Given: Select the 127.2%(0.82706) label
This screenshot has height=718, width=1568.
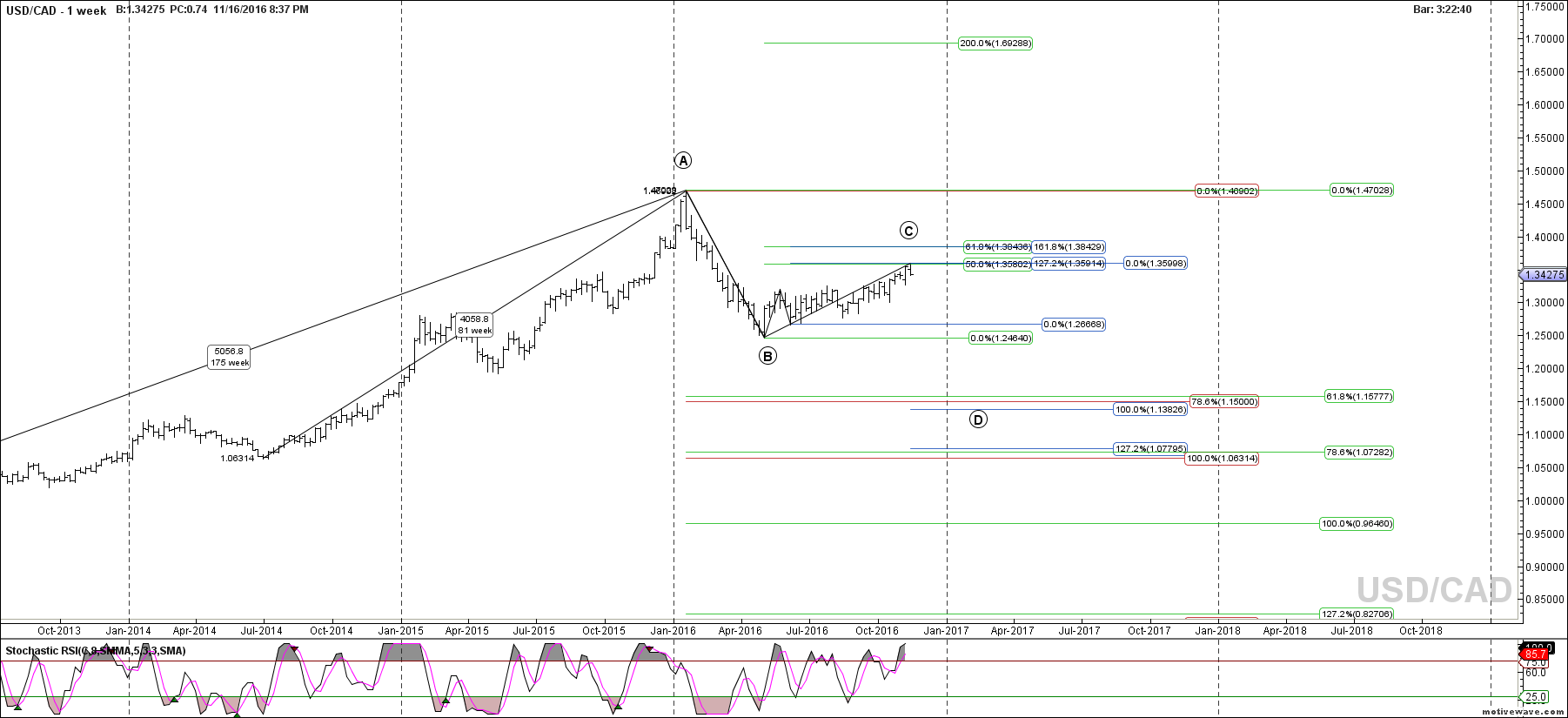Looking at the screenshot, I should pyautogui.click(x=1357, y=614).
